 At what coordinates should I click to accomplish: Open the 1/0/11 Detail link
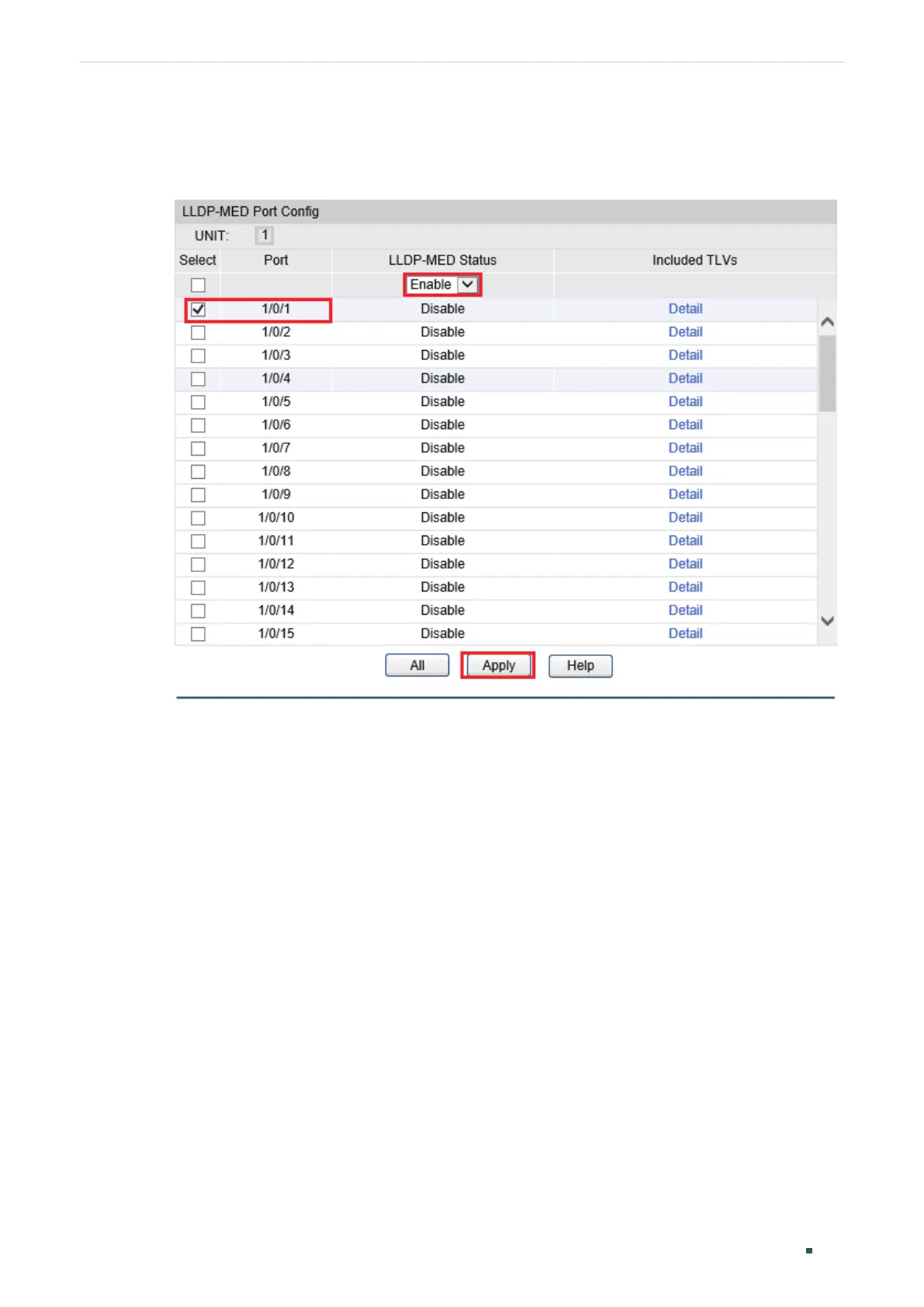point(686,541)
